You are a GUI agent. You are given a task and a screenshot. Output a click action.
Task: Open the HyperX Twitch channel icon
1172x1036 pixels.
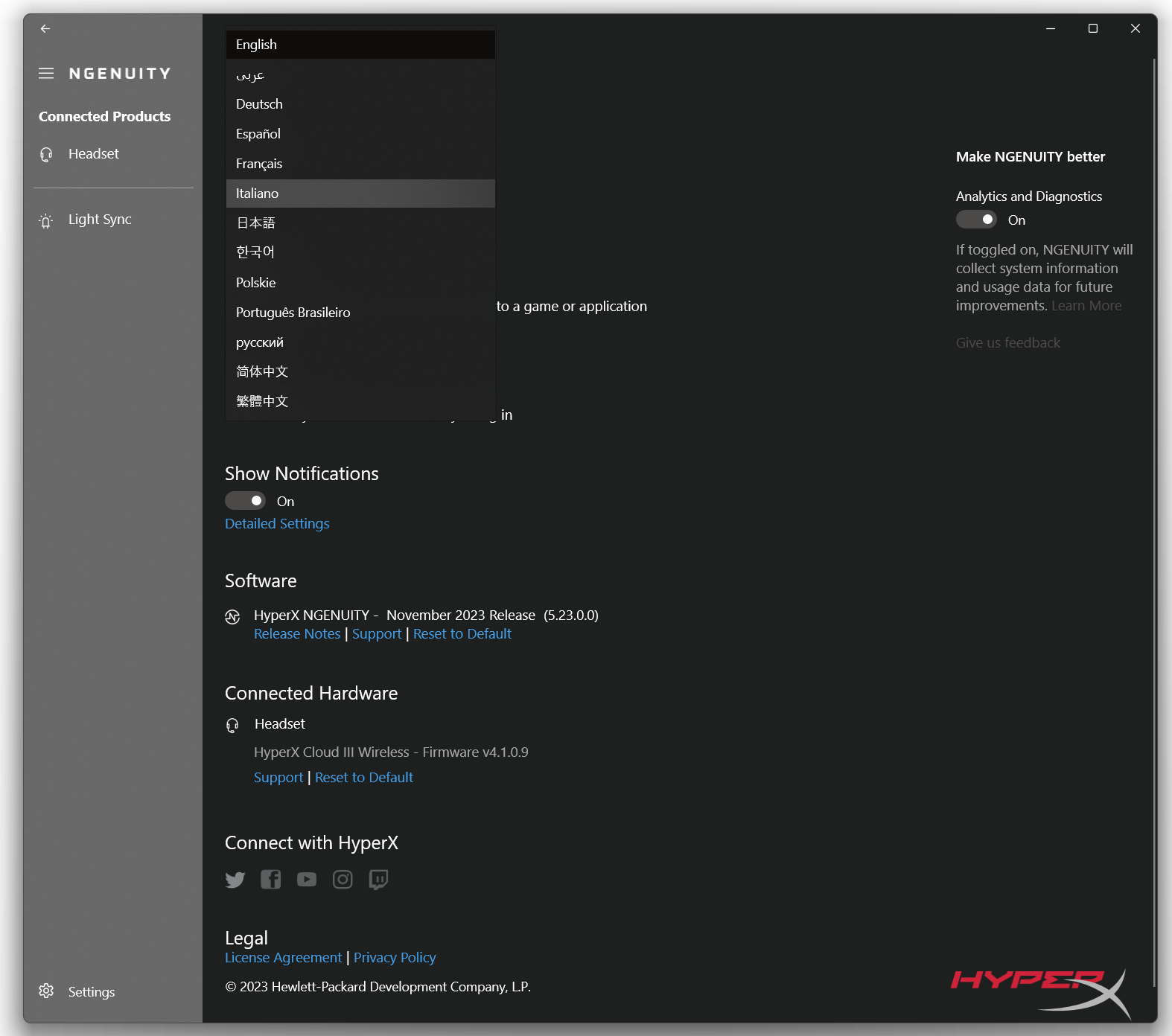coord(378,880)
